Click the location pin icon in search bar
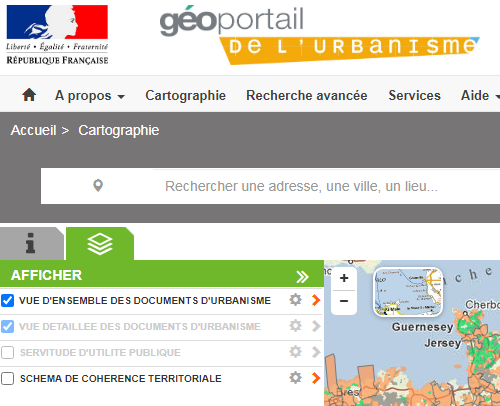 (x=98, y=186)
